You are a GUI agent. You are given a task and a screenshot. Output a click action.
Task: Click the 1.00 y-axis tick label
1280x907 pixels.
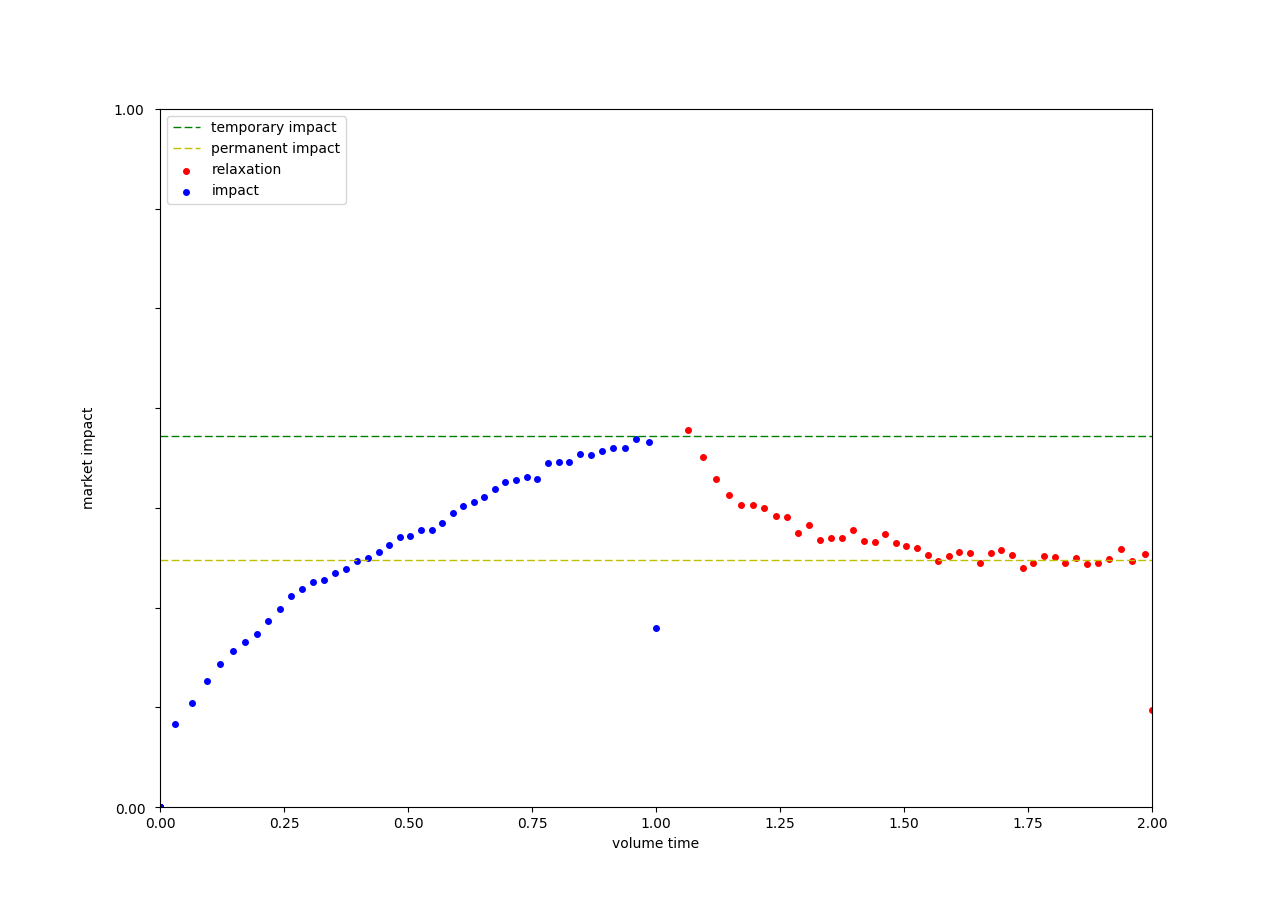(x=129, y=110)
